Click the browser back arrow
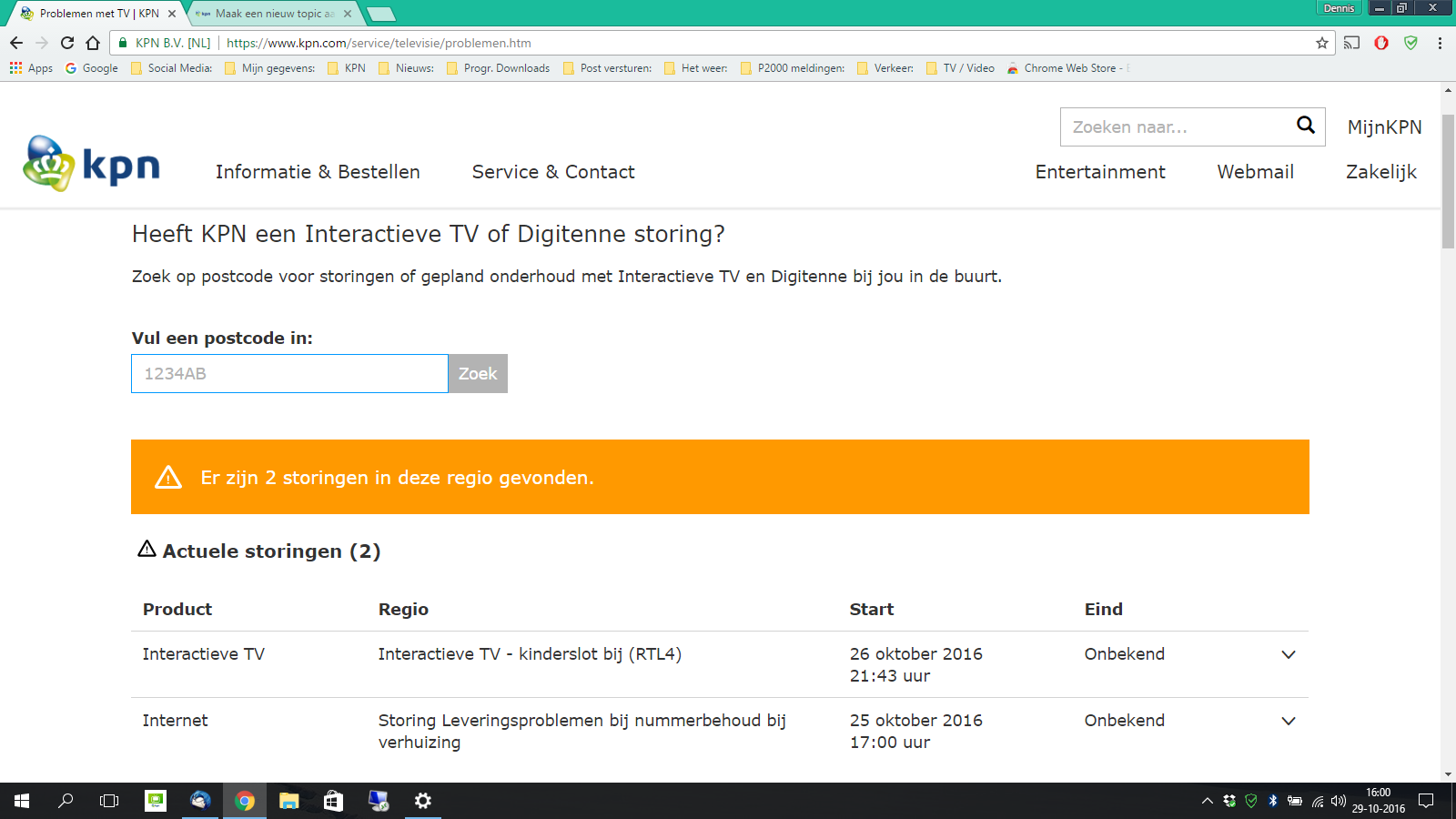Image resolution: width=1456 pixels, height=819 pixels. [x=16, y=43]
